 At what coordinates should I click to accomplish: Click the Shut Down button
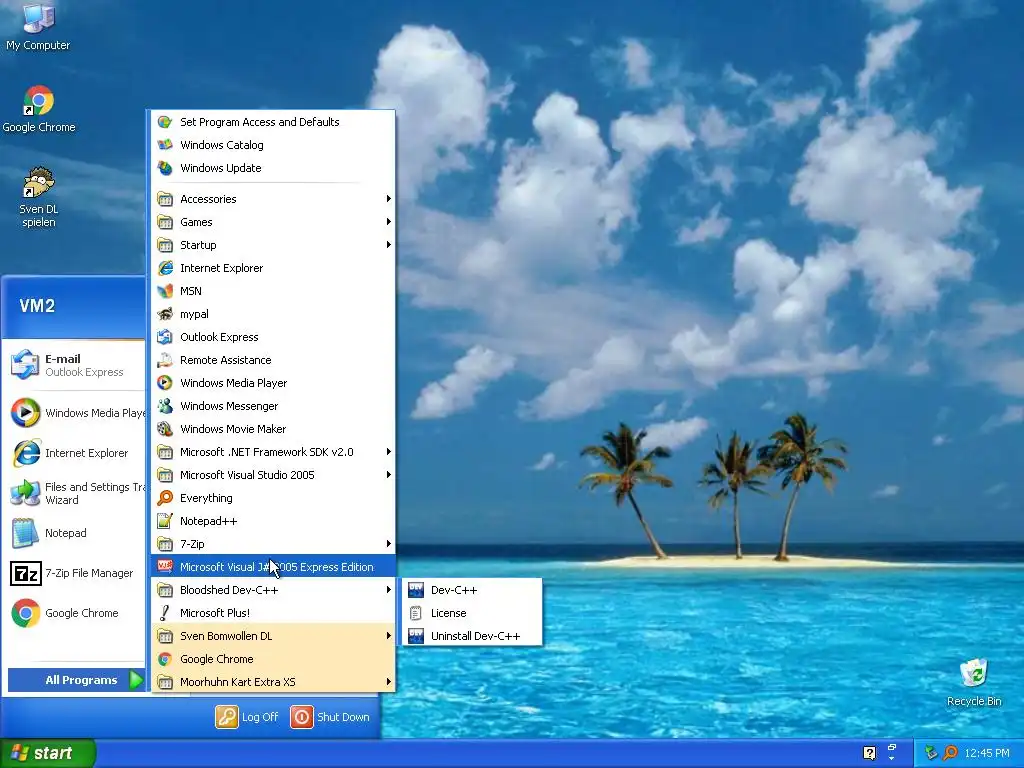[330, 716]
